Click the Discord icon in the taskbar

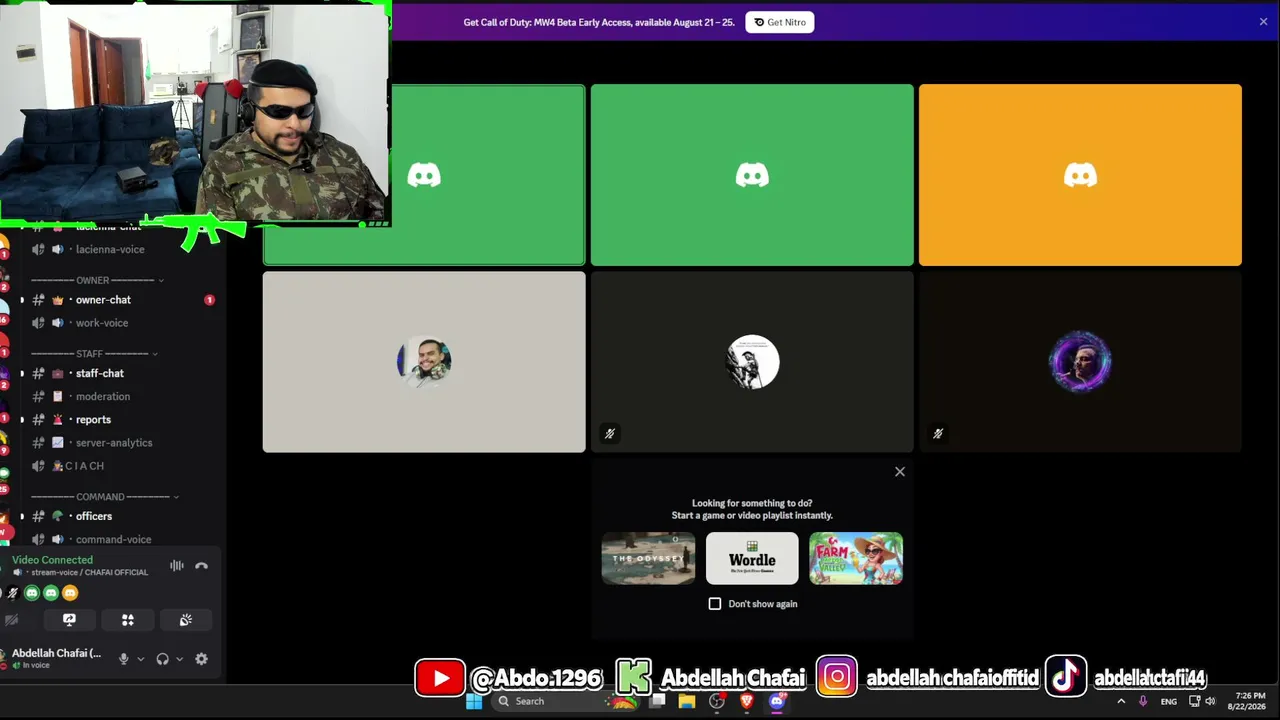[x=777, y=701]
